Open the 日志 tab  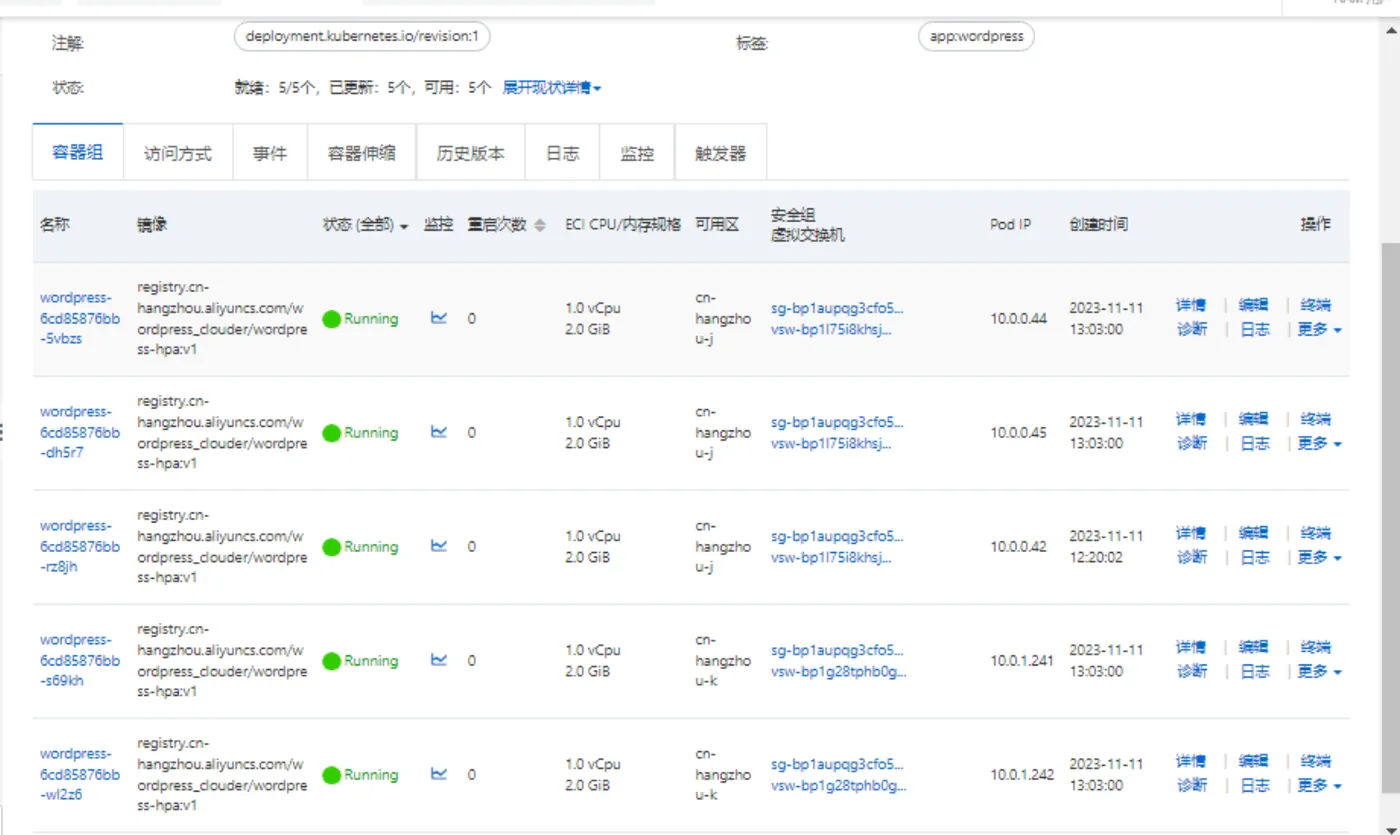tap(562, 153)
